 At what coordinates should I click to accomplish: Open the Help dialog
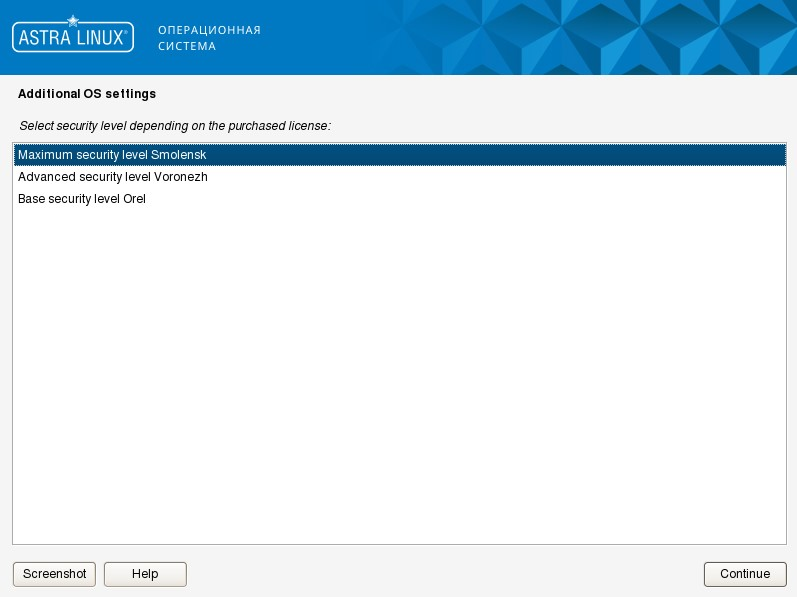pos(145,574)
